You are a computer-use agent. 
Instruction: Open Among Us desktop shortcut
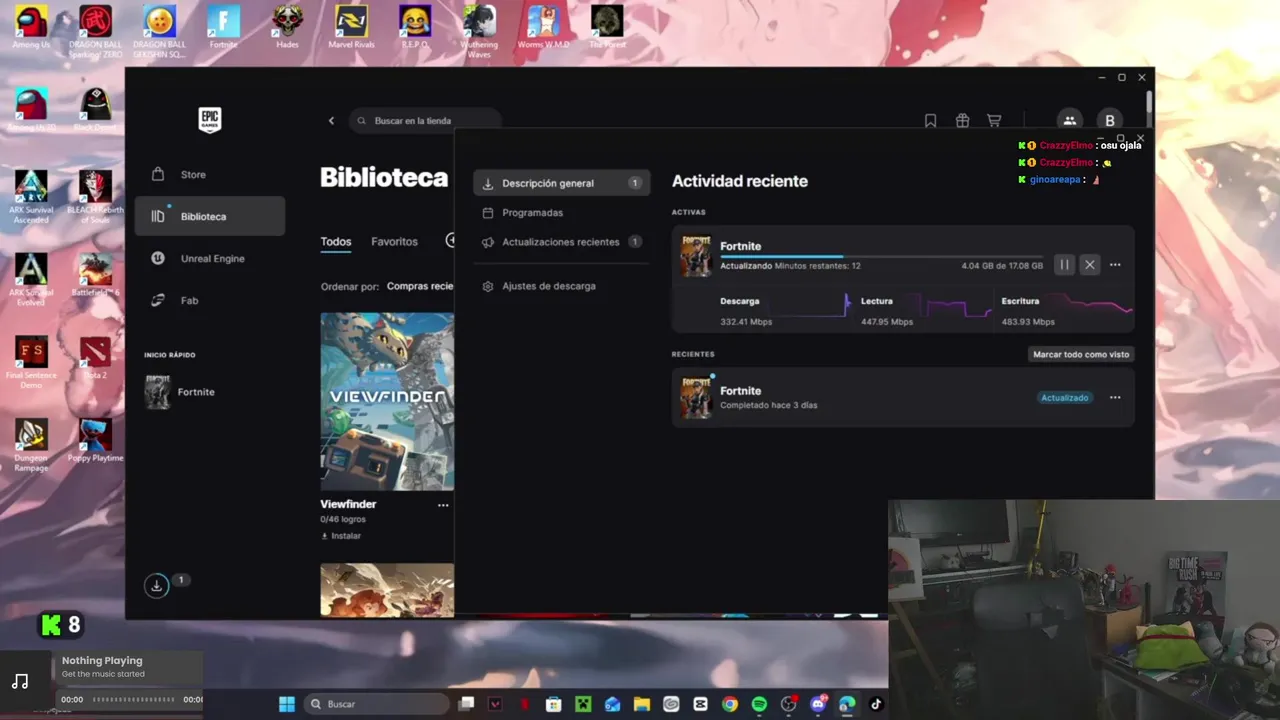coord(31,27)
